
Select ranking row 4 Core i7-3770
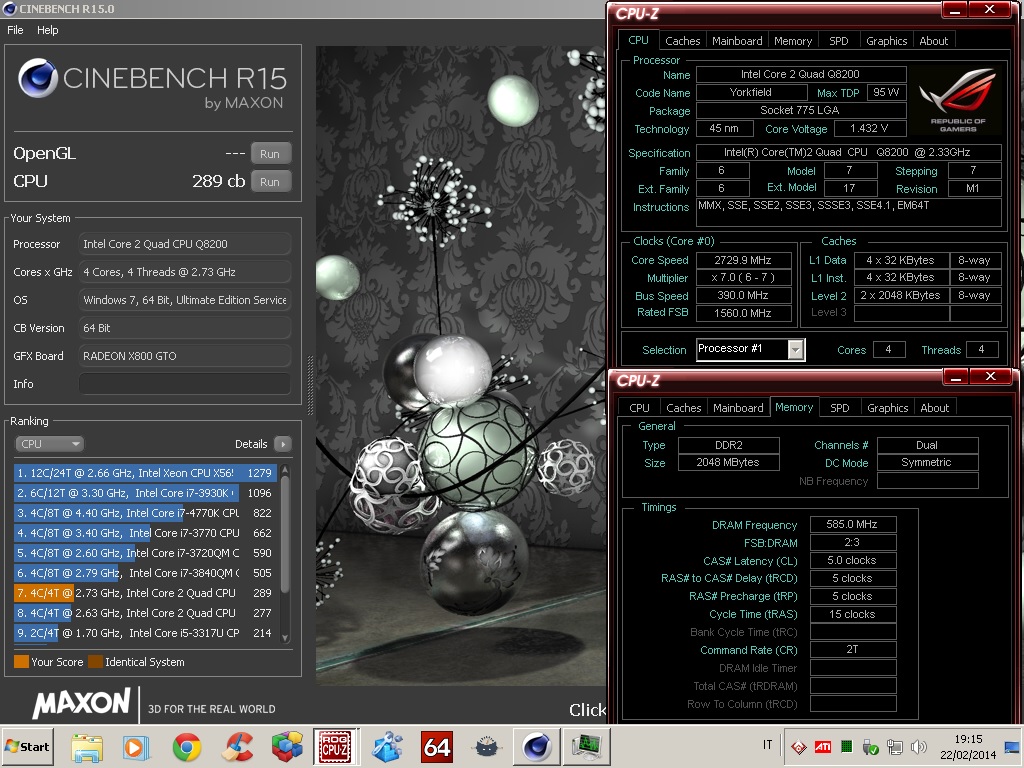point(144,533)
